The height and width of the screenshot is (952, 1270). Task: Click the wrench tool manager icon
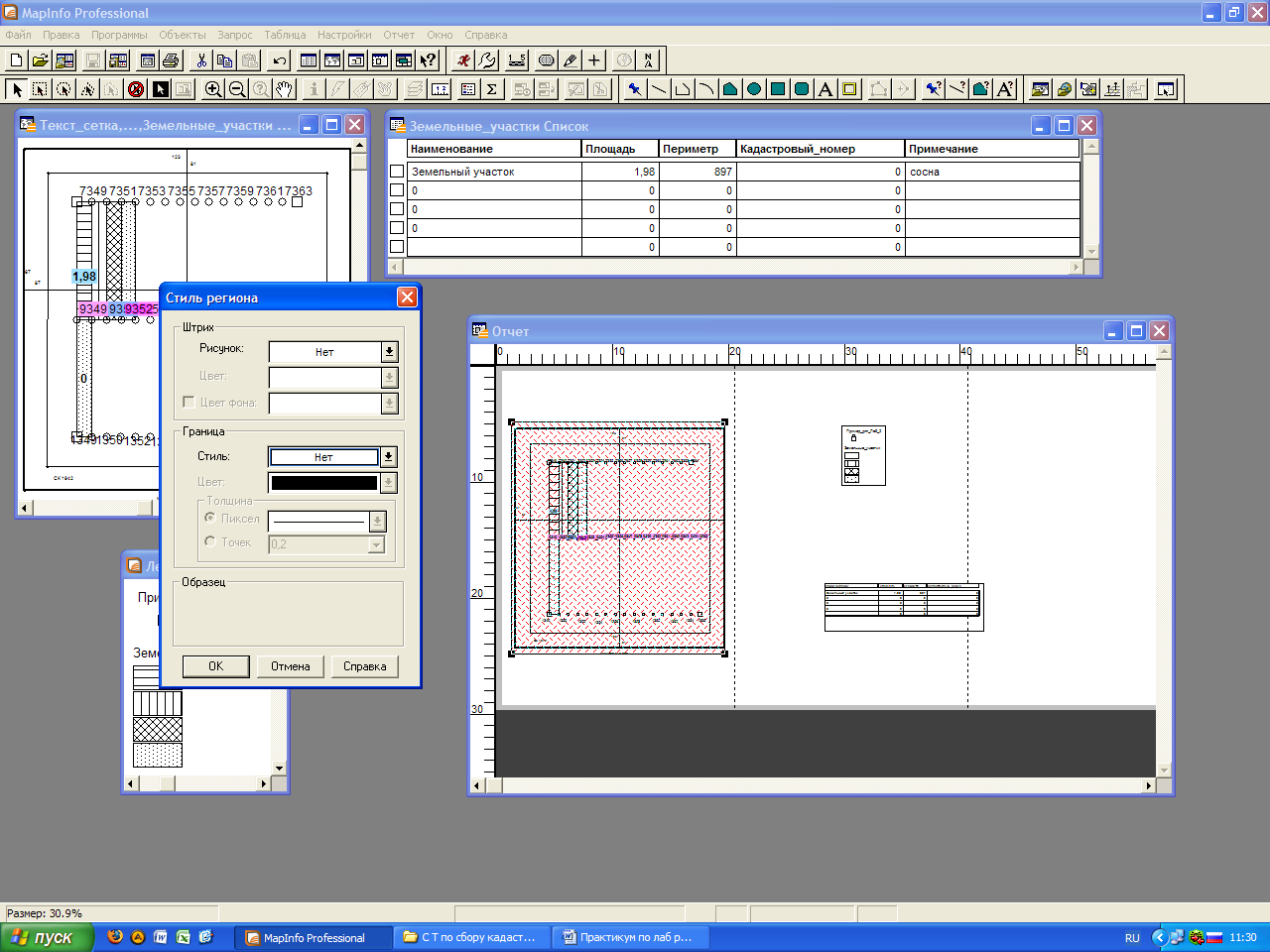click(487, 60)
